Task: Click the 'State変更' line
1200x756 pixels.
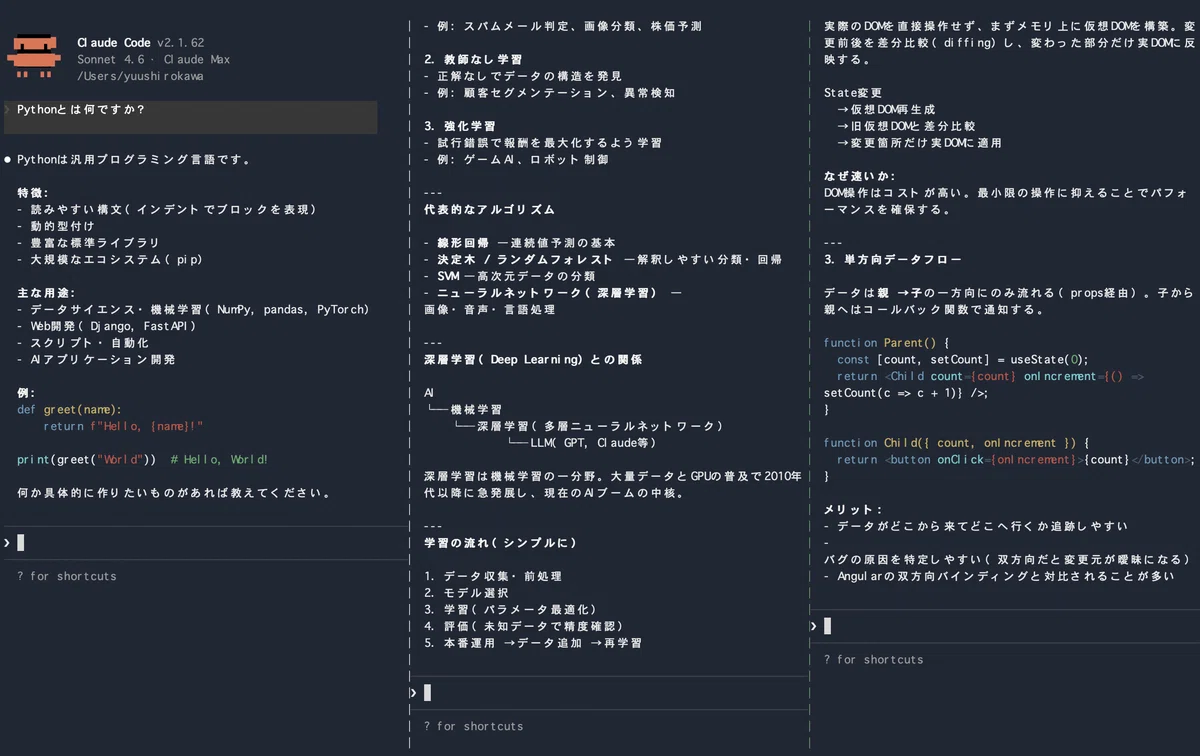Action: coord(853,93)
